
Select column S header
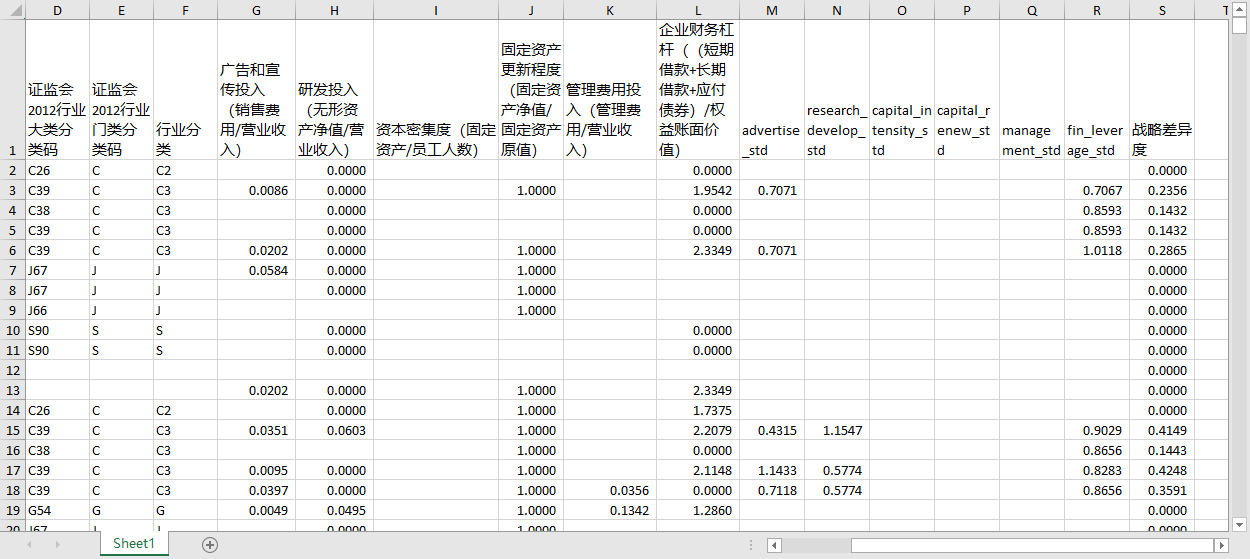point(1162,10)
